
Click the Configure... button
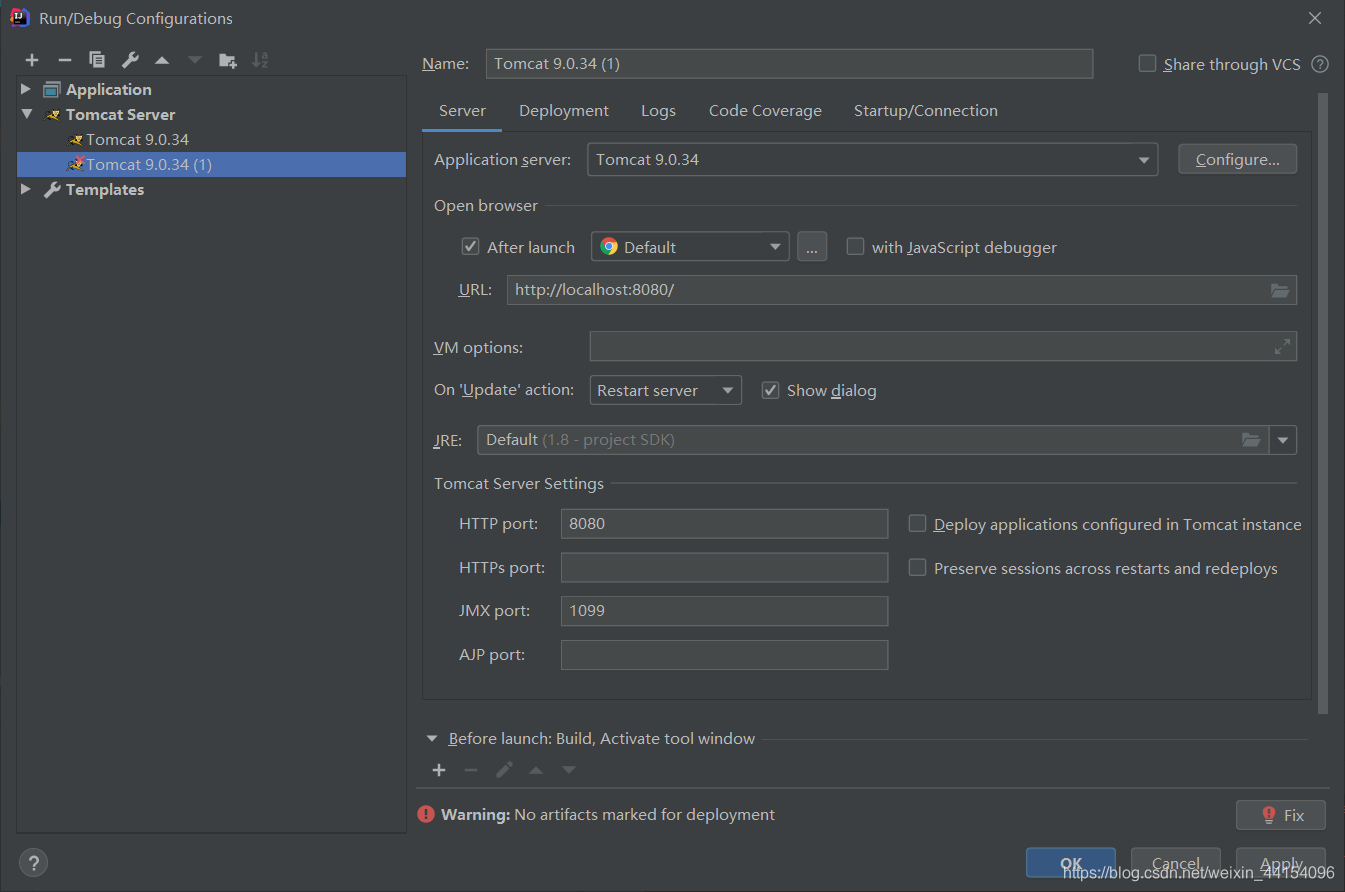tap(1238, 159)
